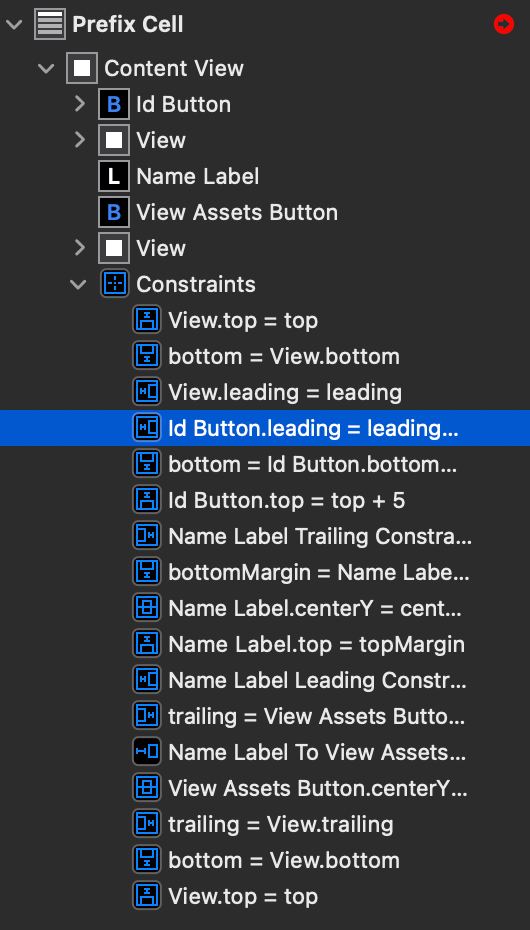The width and height of the screenshot is (530, 930).
Task: Click the Content View square icon
Action: [82, 68]
